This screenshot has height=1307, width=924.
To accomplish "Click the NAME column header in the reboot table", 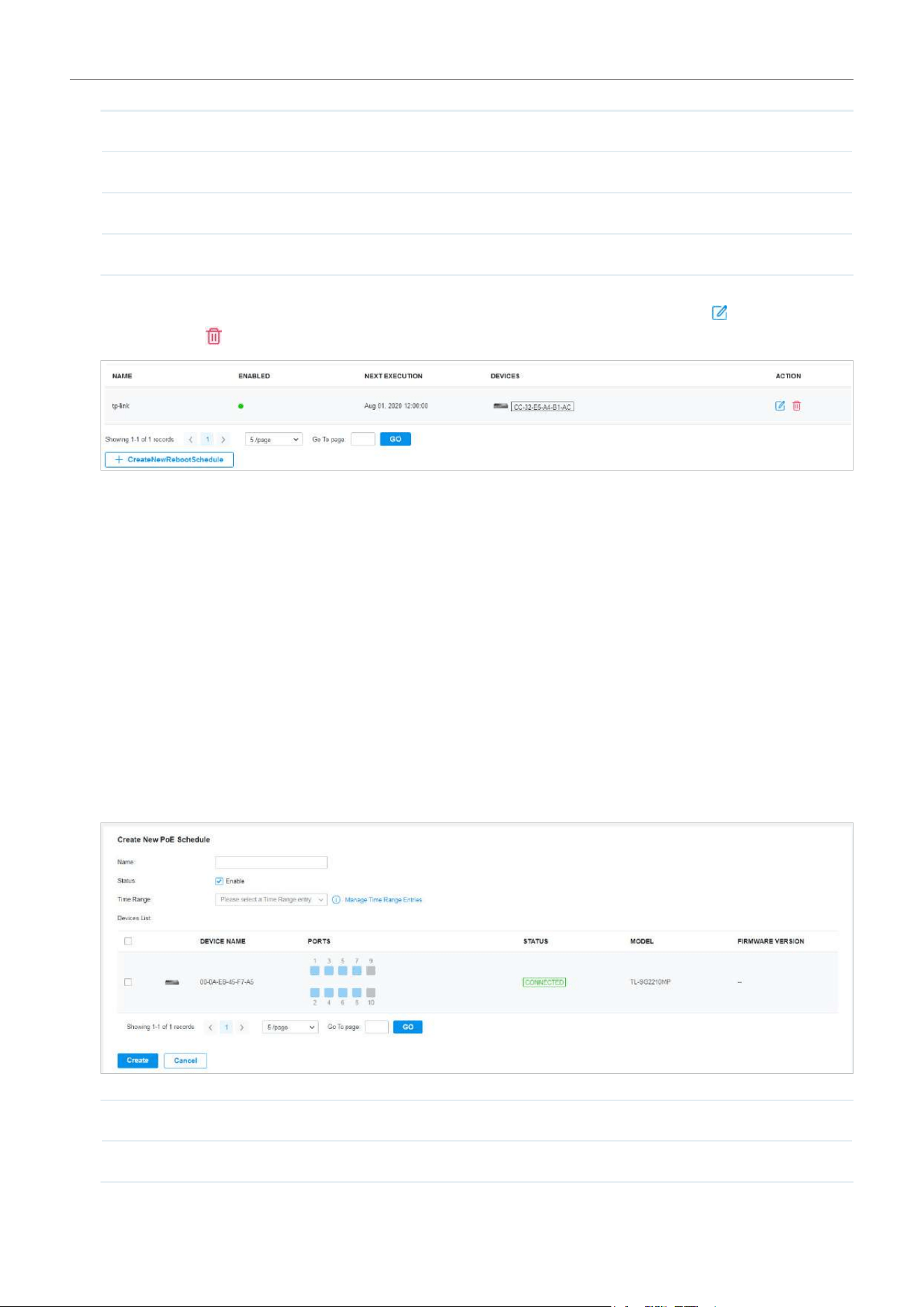I will click(122, 376).
